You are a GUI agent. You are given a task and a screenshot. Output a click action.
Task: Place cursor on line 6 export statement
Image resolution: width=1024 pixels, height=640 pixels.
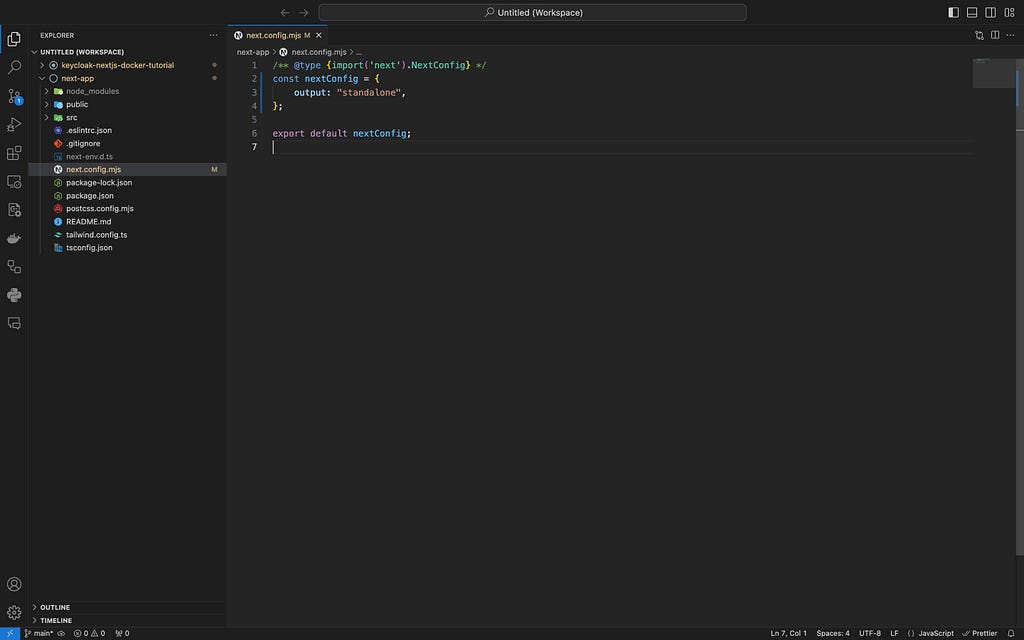pyautogui.click(x=342, y=133)
